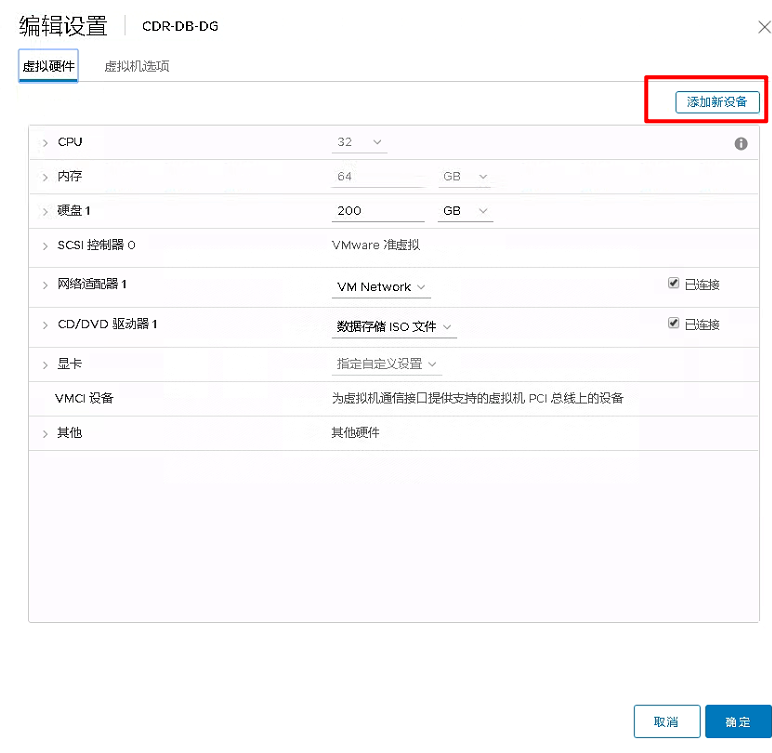Image resolution: width=772 pixels, height=753 pixels.
Task: Expand CD/DVD 驱动器 1 settings
Action: click(45, 325)
